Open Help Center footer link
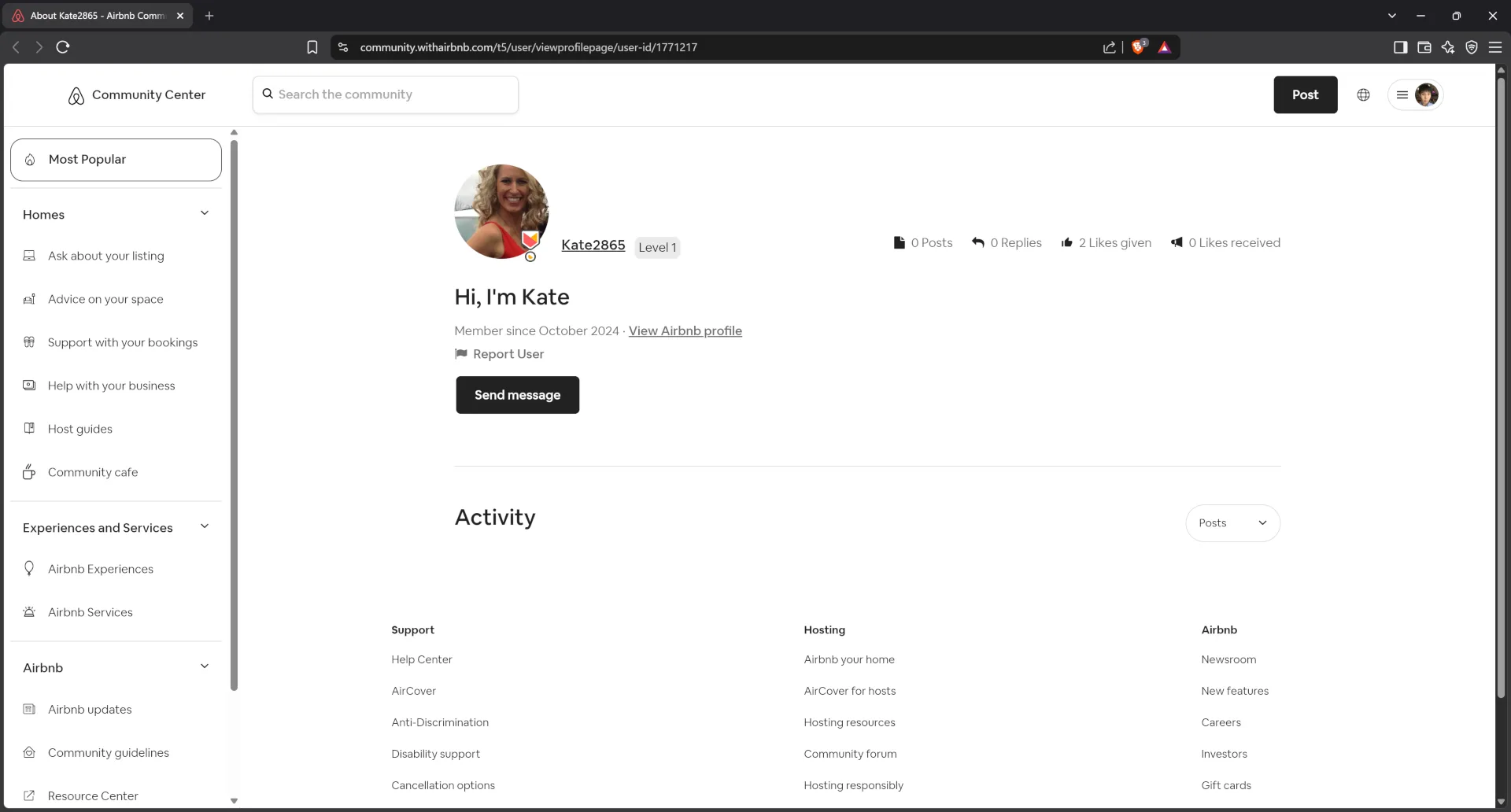 422,659
